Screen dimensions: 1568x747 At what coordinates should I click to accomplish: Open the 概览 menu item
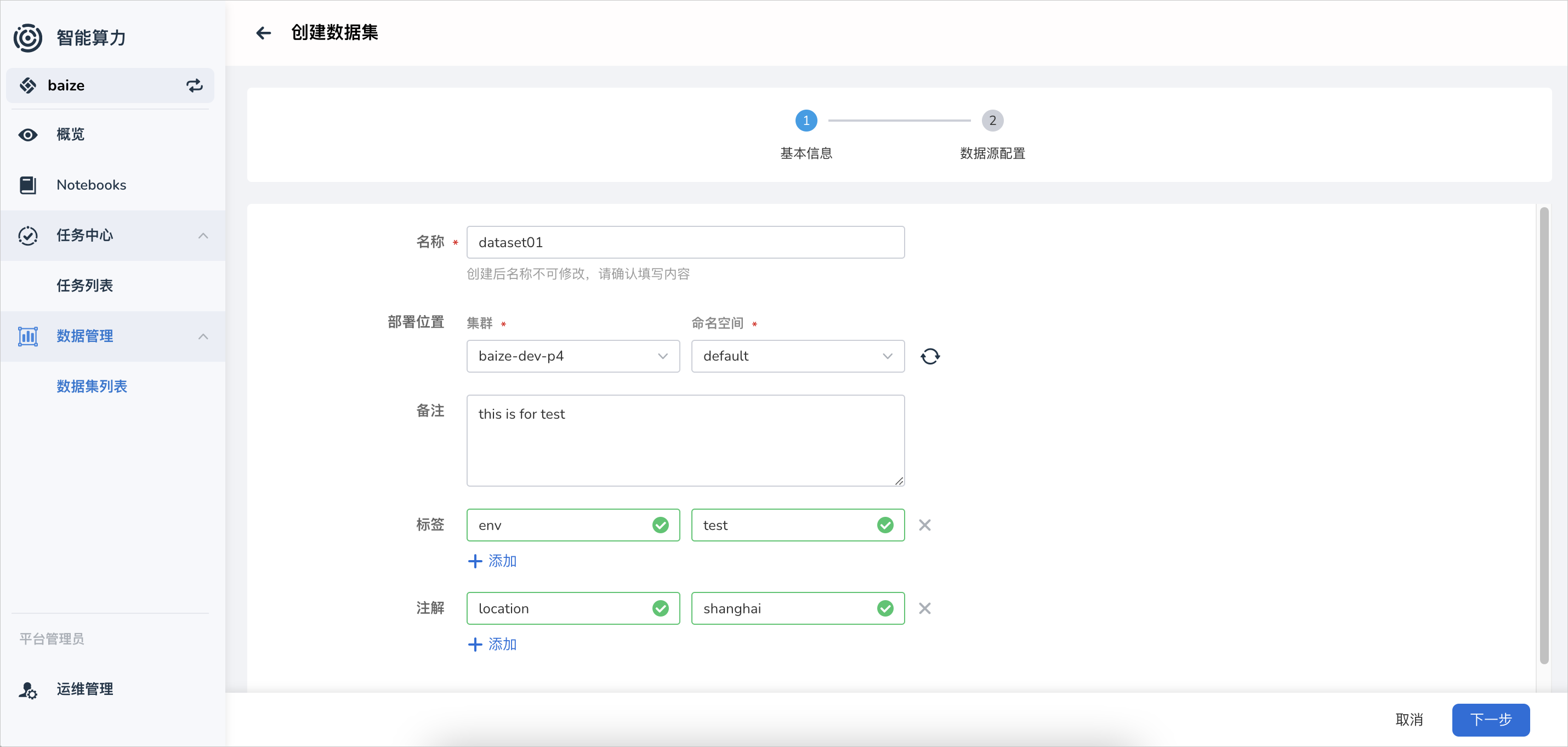[112, 134]
